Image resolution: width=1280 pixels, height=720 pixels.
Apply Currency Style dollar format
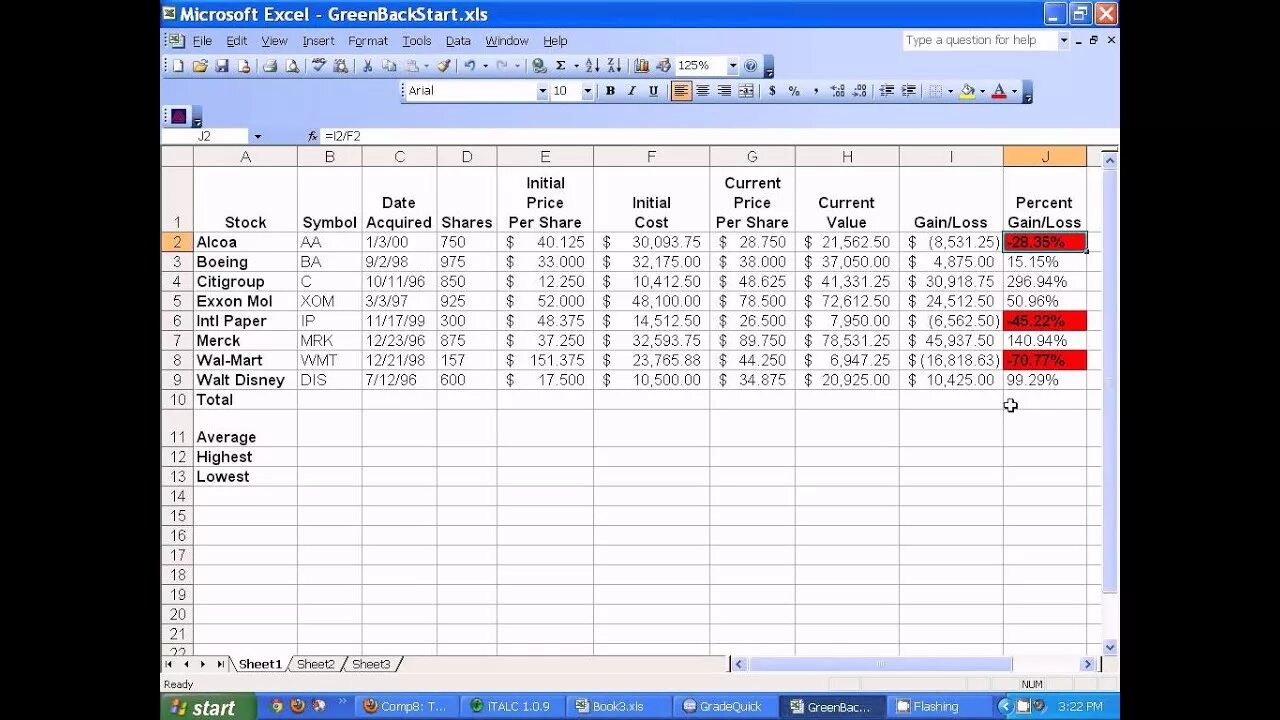[772, 91]
